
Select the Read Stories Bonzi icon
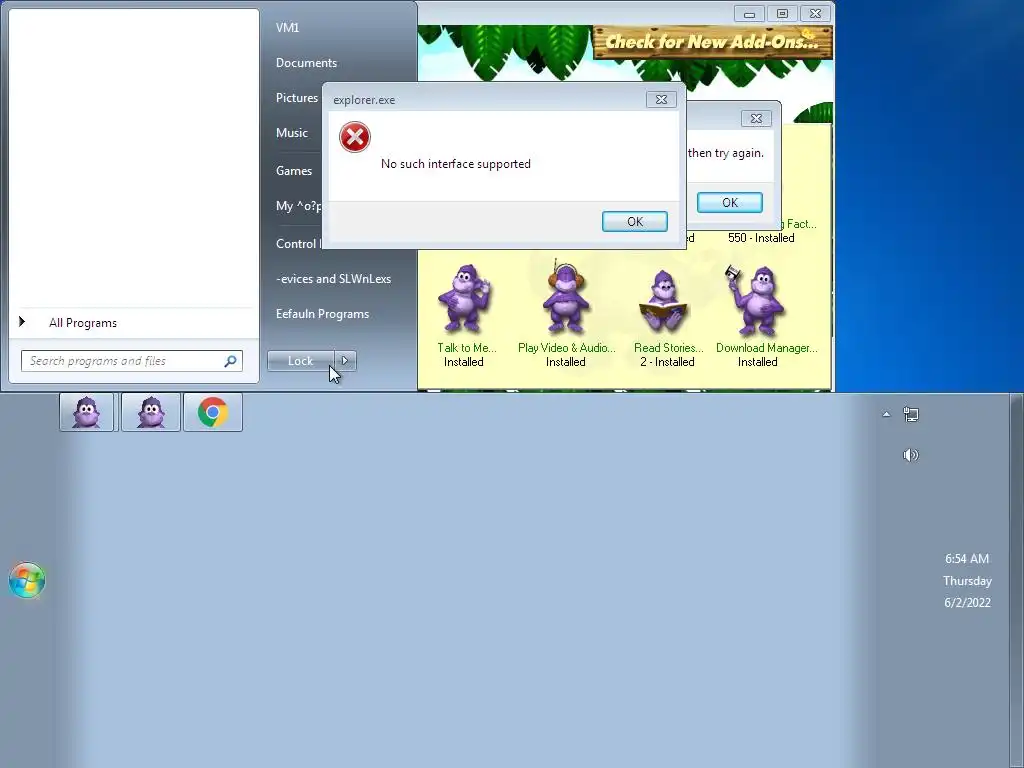663,302
